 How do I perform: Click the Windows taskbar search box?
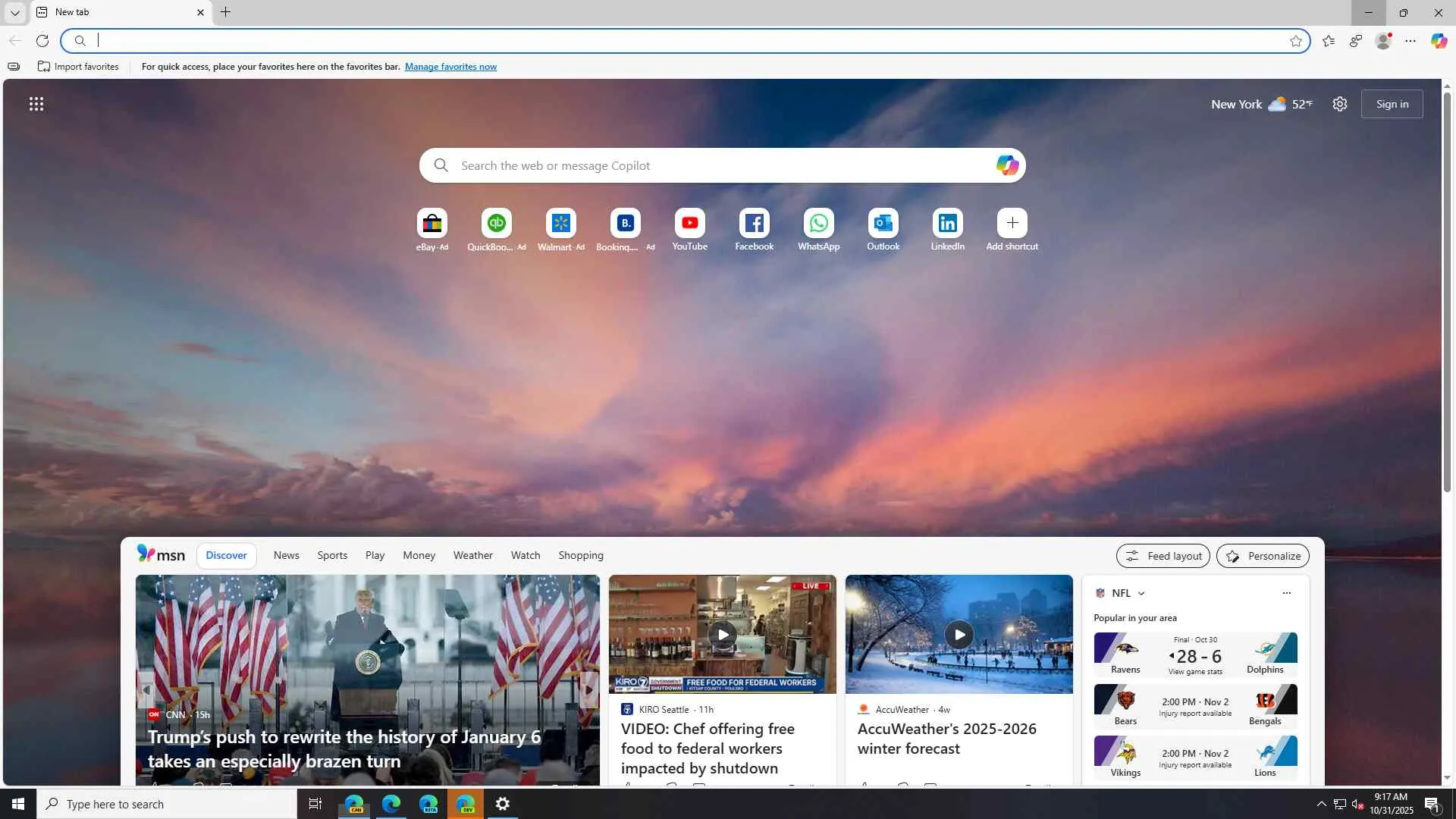click(167, 804)
